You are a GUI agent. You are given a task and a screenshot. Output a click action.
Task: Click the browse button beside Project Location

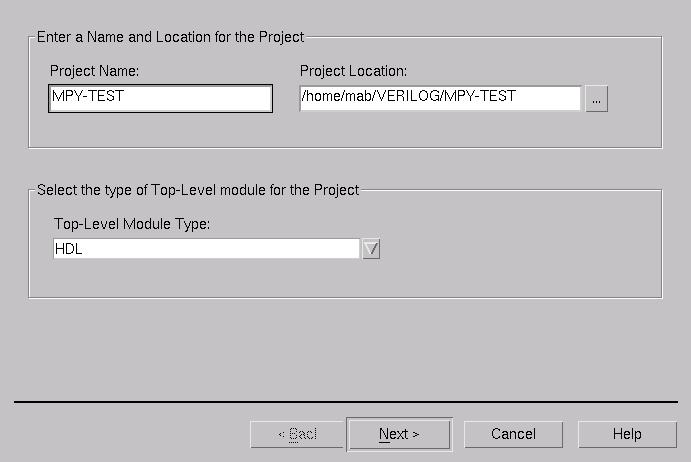pyautogui.click(x=596, y=99)
